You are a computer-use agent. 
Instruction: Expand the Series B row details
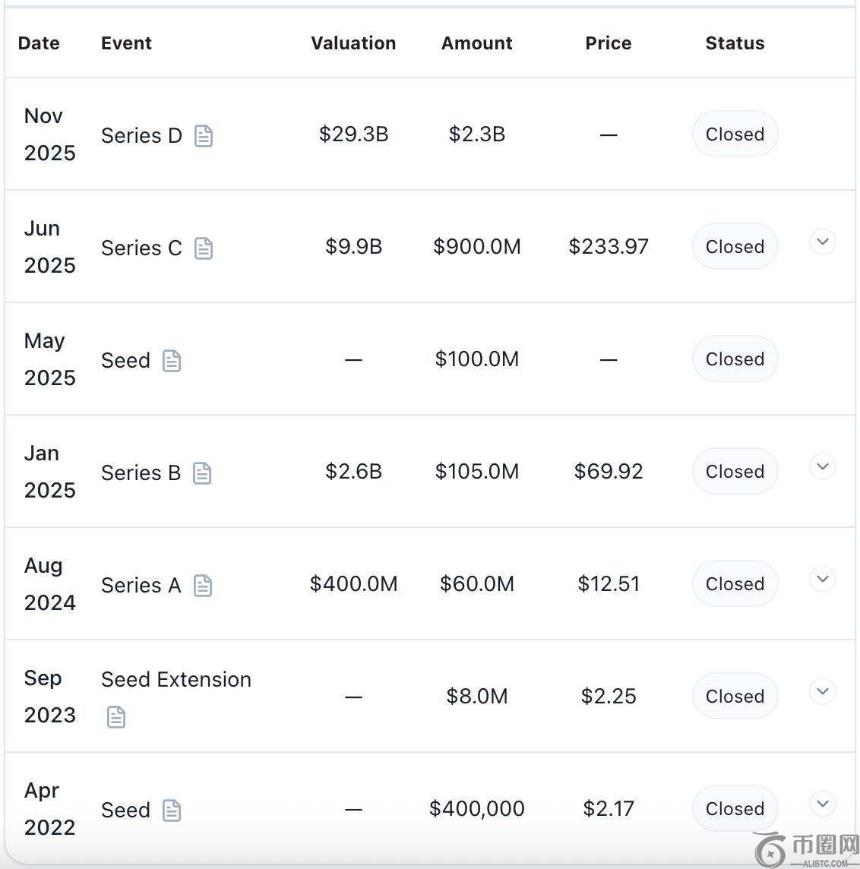822,466
